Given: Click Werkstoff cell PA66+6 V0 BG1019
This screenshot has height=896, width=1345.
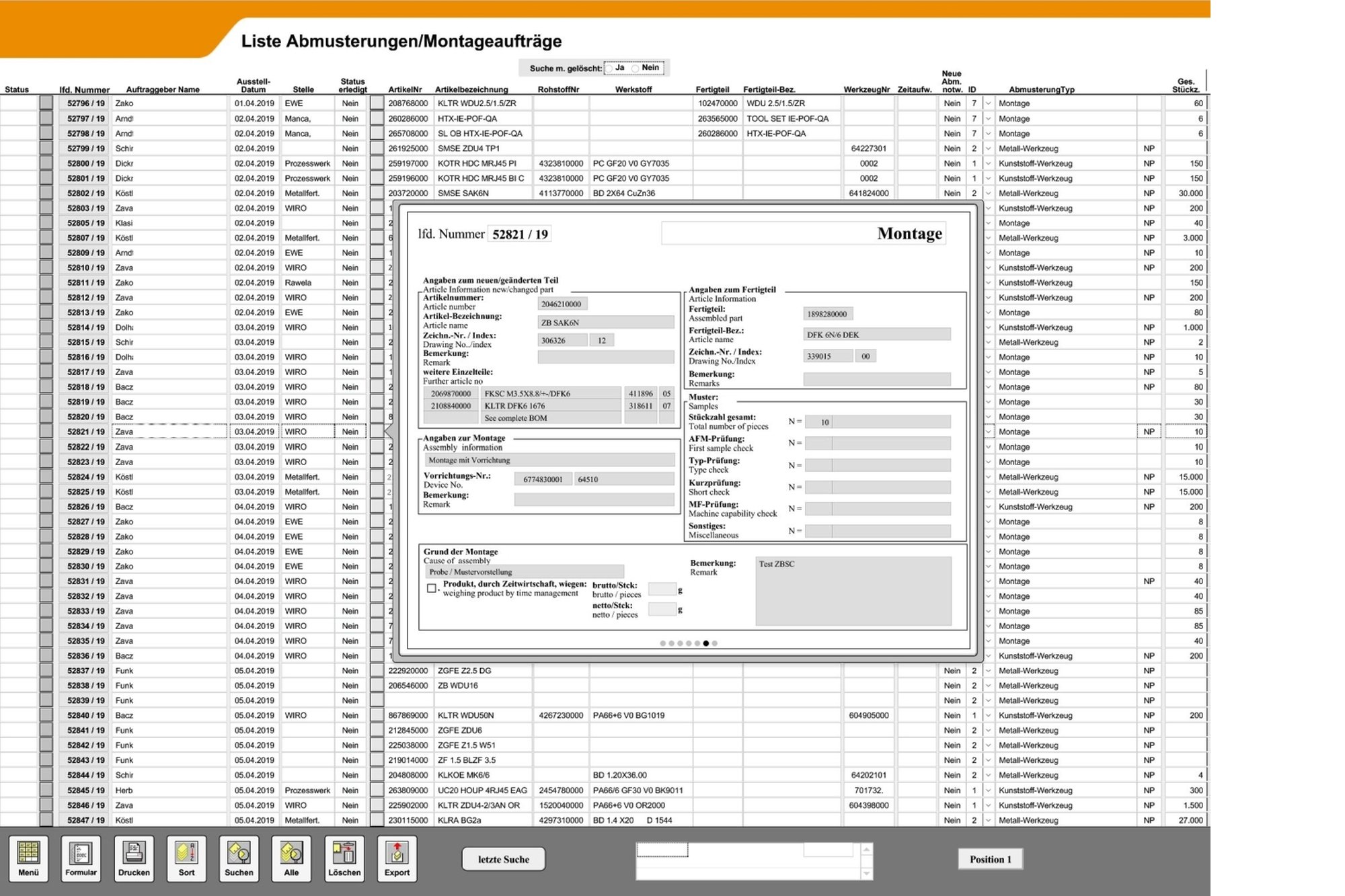Looking at the screenshot, I should 641,715.
